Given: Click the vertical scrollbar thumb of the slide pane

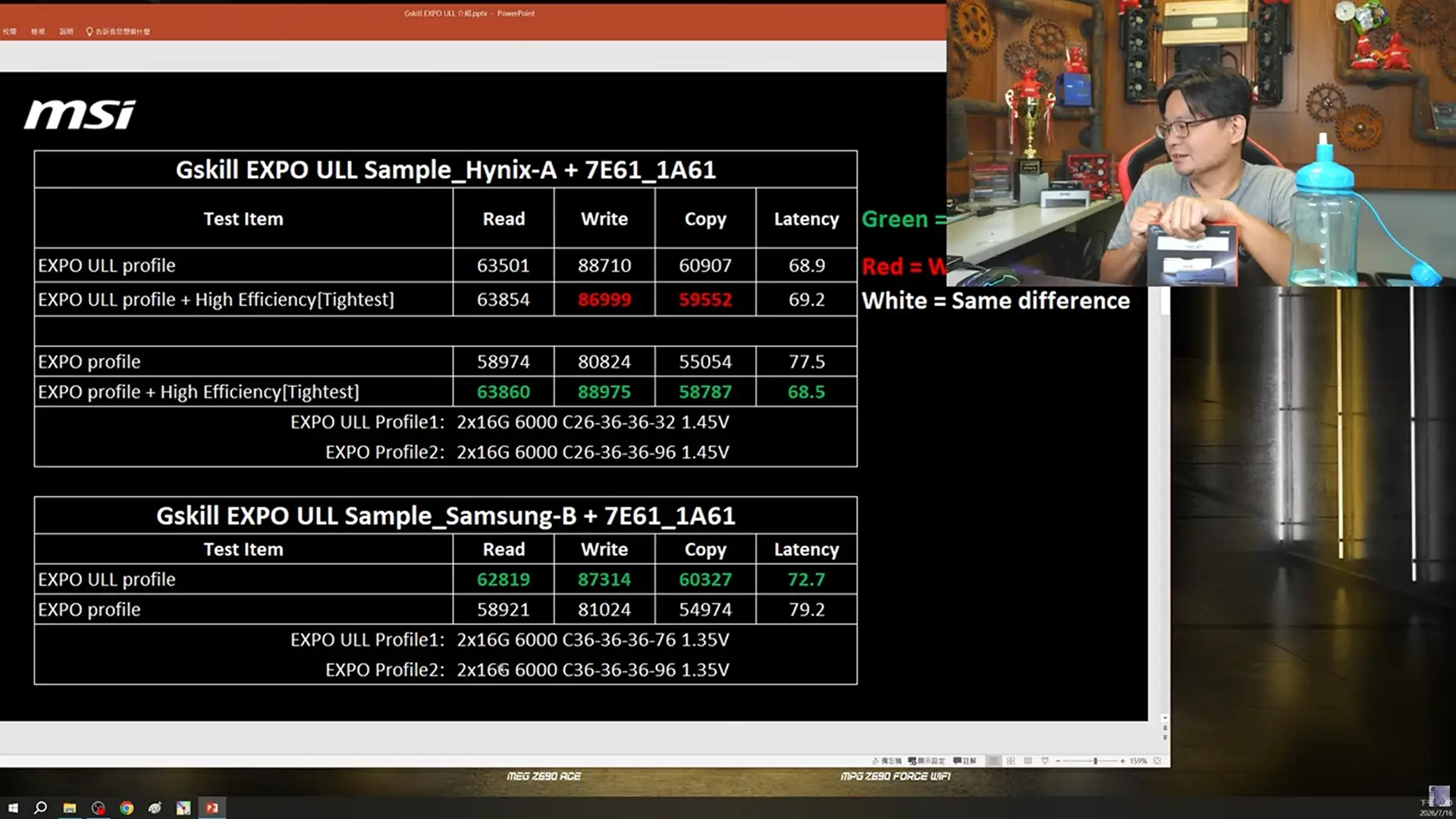Looking at the screenshot, I should click(1165, 301).
